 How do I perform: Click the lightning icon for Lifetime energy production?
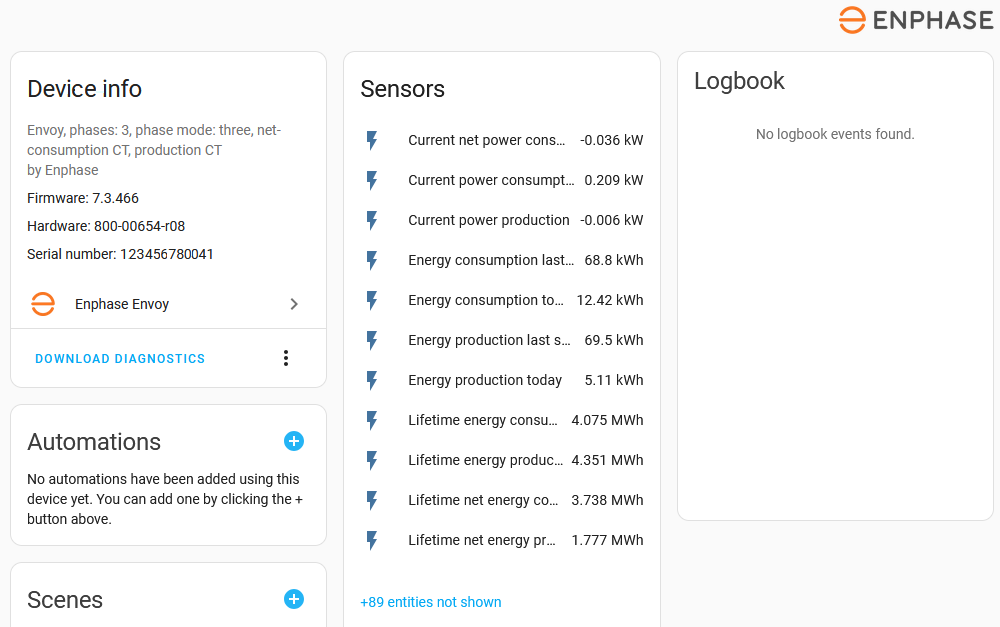click(x=372, y=460)
